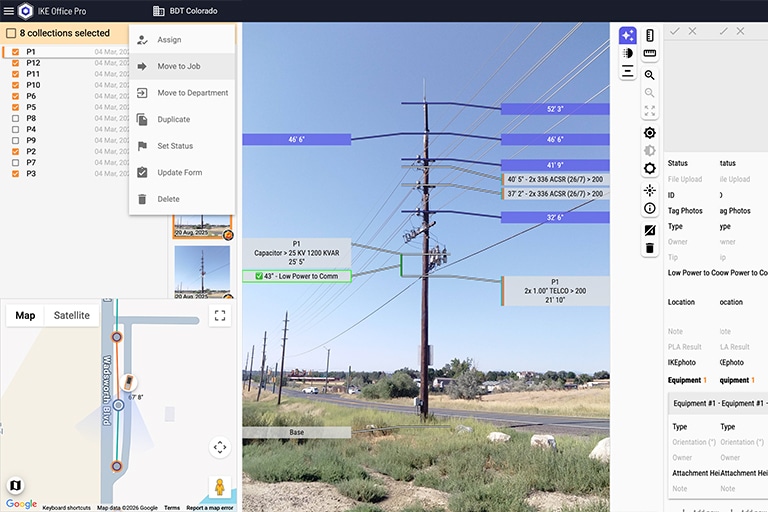Open the map Terms link
Image resolution: width=768 pixels, height=512 pixels.
(x=171, y=508)
